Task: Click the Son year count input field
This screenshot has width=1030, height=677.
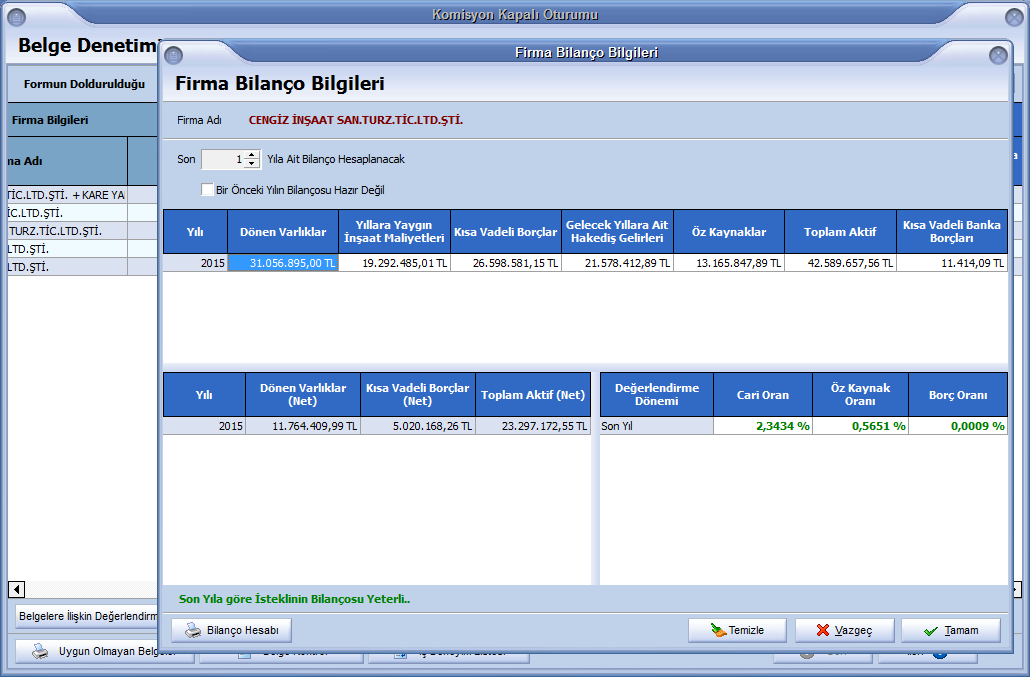Action: tap(222, 159)
